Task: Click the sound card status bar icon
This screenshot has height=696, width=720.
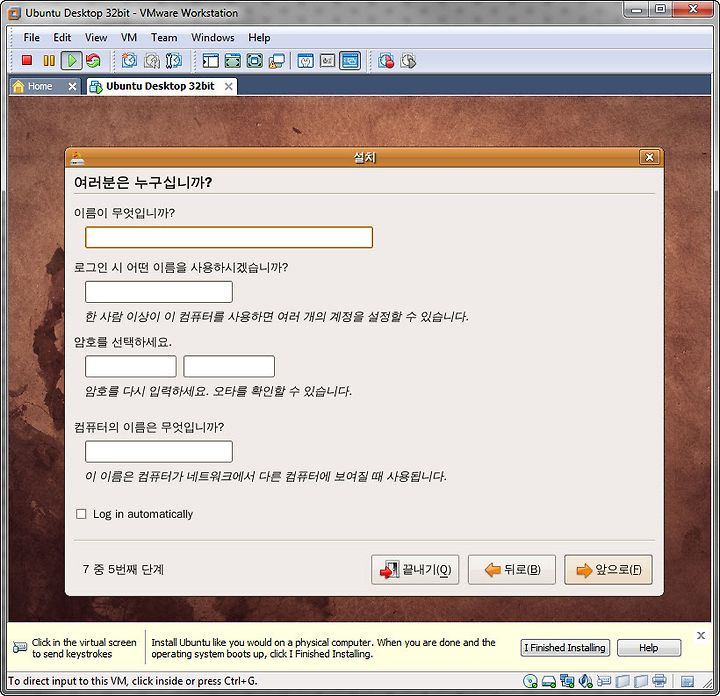Action: tap(585, 681)
